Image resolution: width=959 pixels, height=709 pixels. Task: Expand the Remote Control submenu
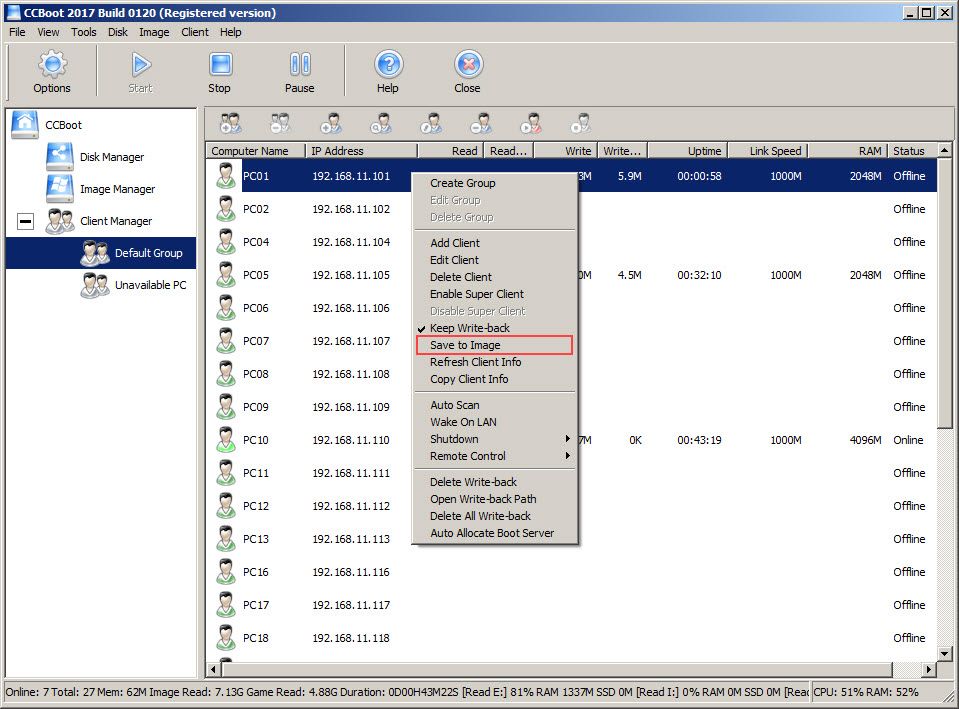click(494, 456)
